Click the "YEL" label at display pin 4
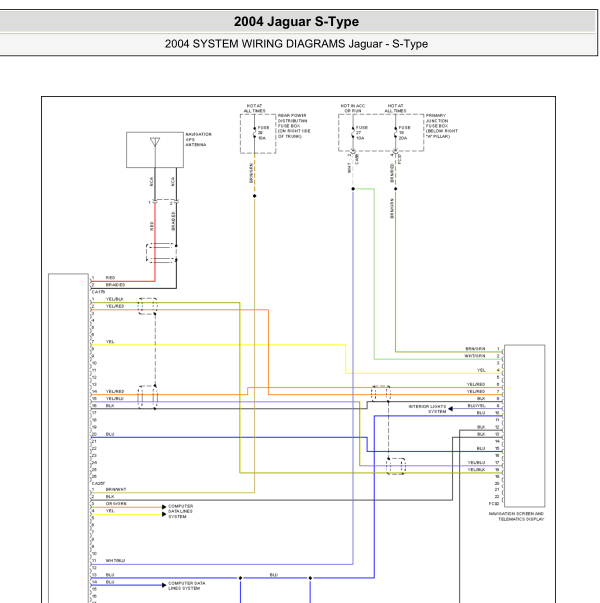Viewport: 600px width, 603px height. pyautogui.click(x=481, y=370)
